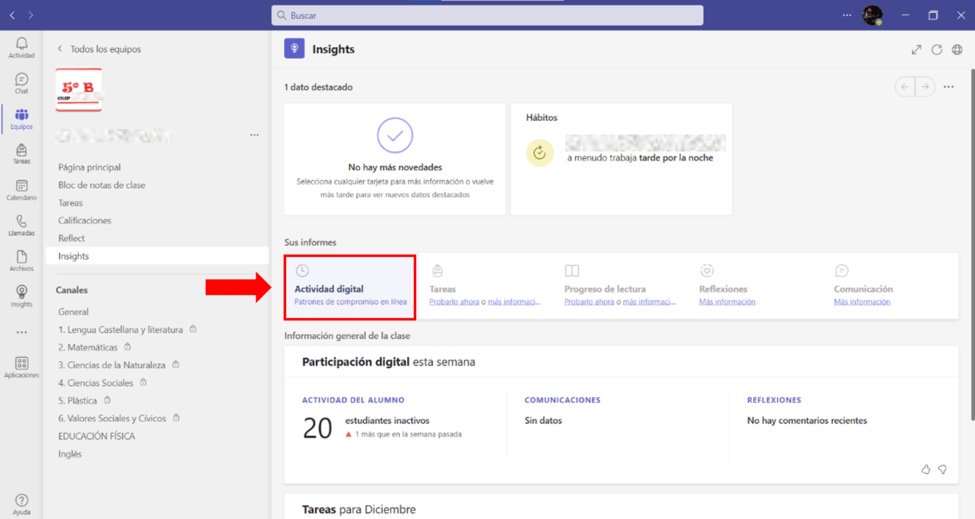975x519 pixels.
Task: Open 2. Matemáticas channel
Action: click(x=88, y=347)
